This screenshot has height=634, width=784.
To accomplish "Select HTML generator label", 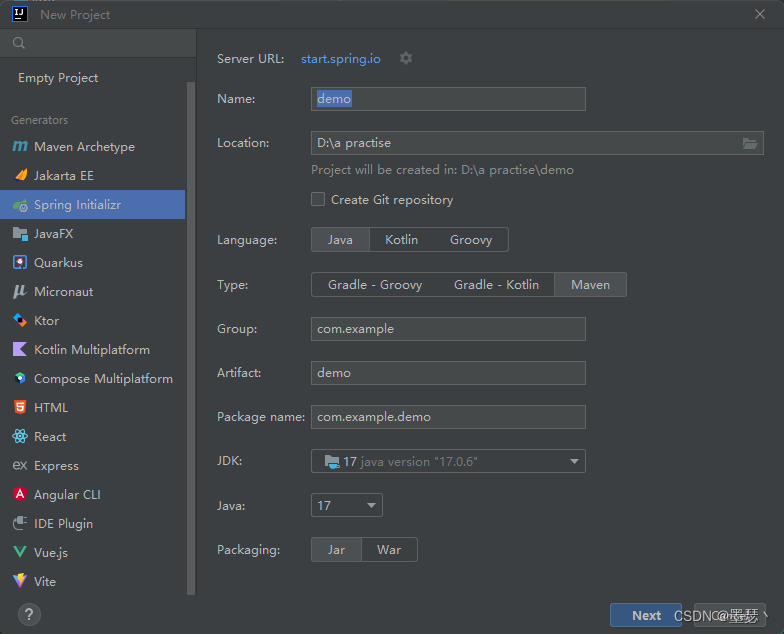I will [51, 408].
